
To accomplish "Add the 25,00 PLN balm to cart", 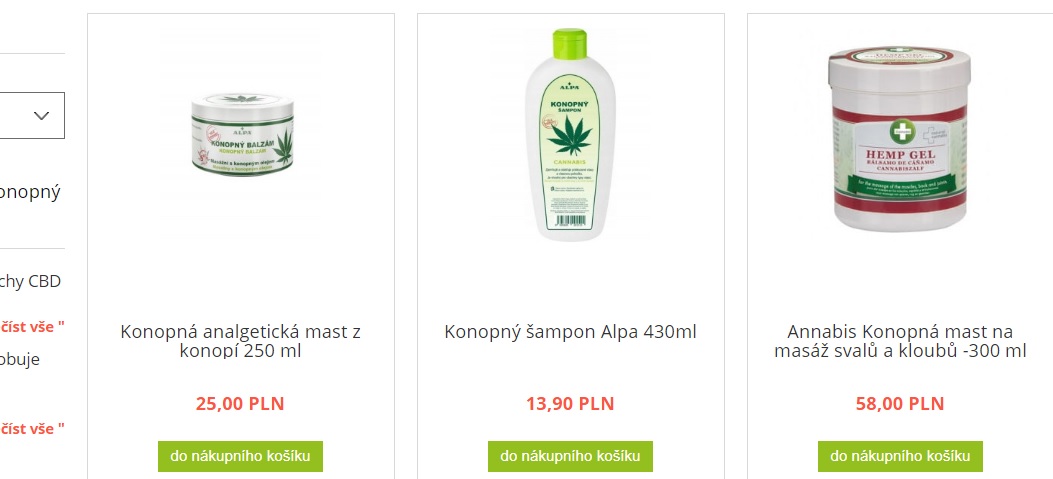I will [x=240, y=456].
